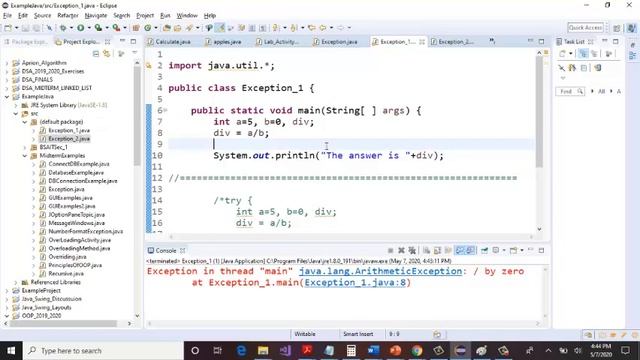Toggle Scheduled view in Task List

pos(594,53)
